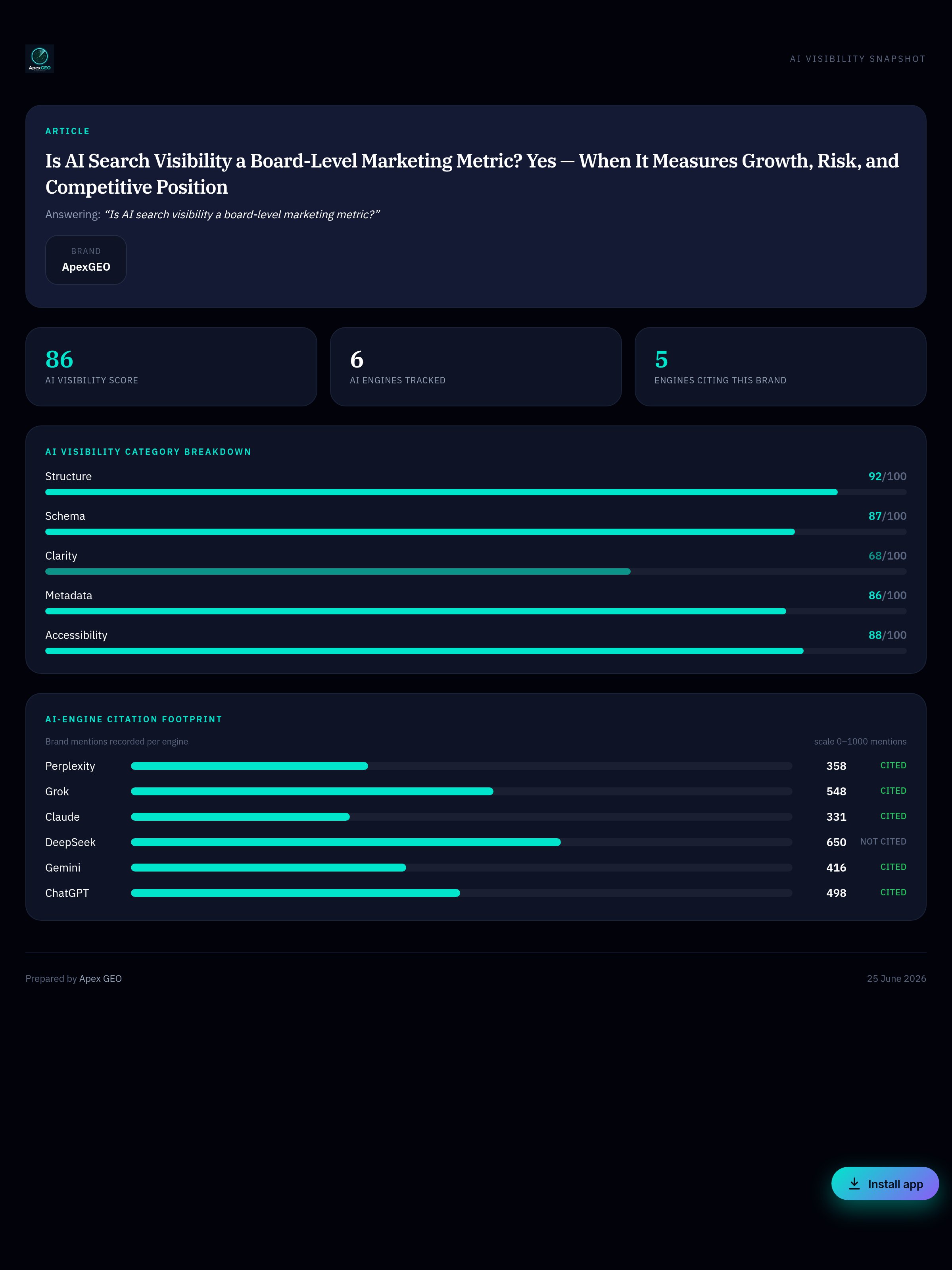Click the ApexGEO brand chip
The height and width of the screenshot is (1270, 952).
pos(86,260)
